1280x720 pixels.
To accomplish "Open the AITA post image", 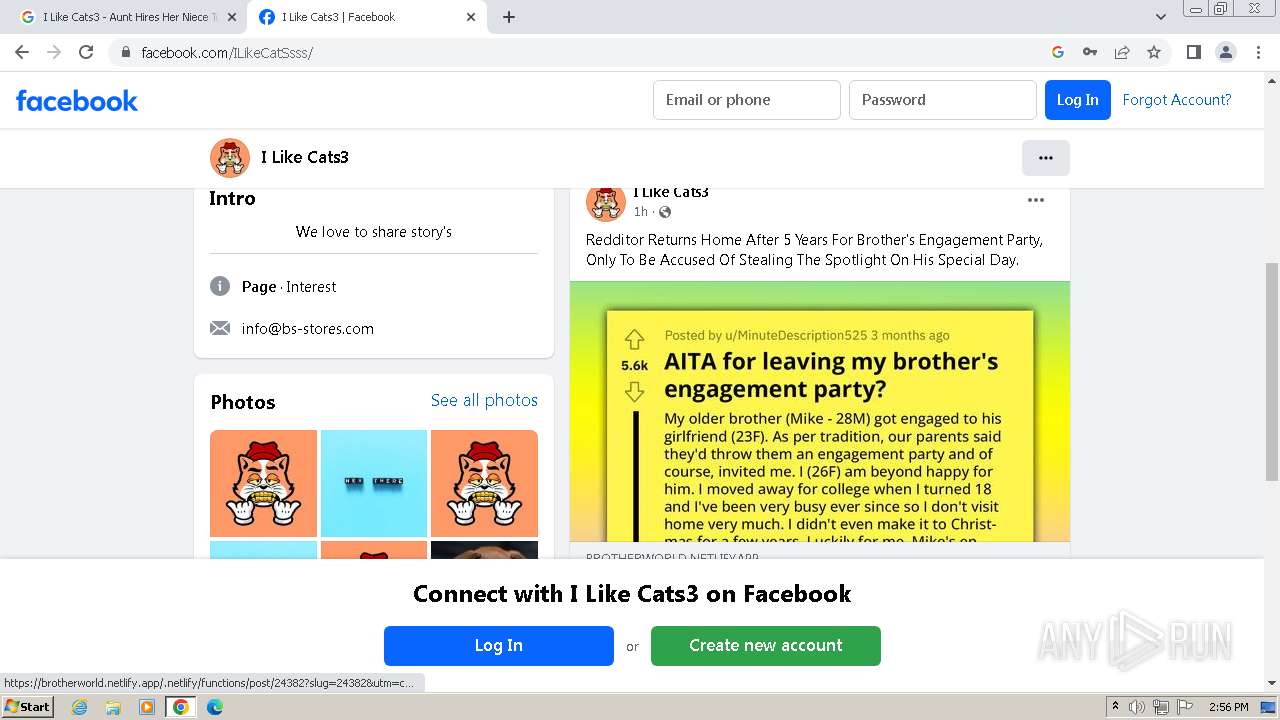I will pyautogui.click(x=820, y=411).
